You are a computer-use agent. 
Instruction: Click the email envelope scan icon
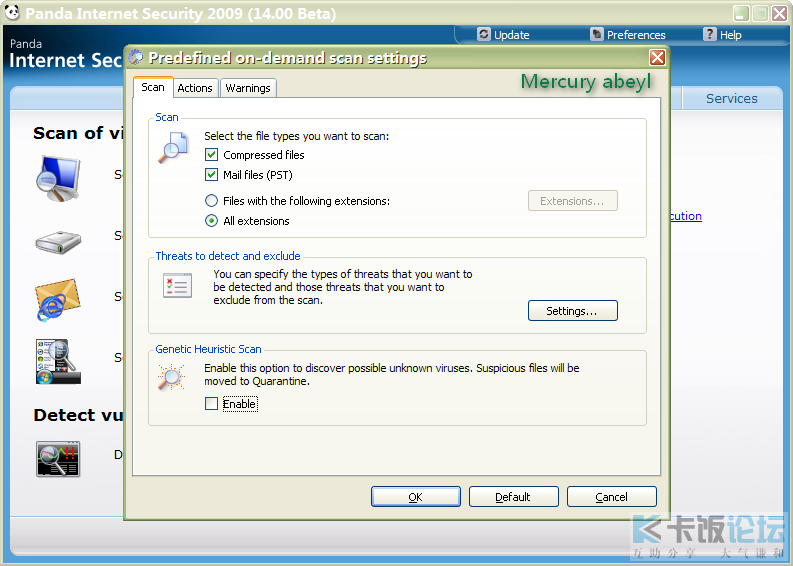(58, 300)
